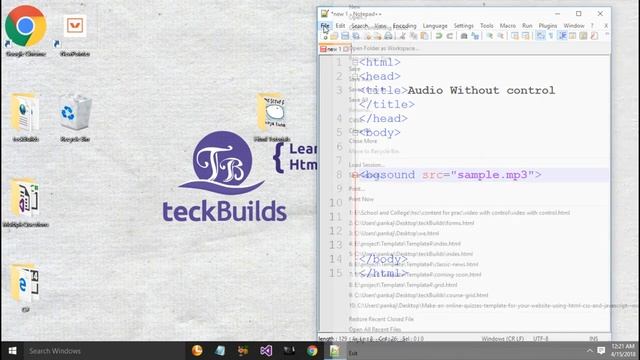
Task: Click the Windows (CR LF) status bar entry
Action: (x=502, y=339)
